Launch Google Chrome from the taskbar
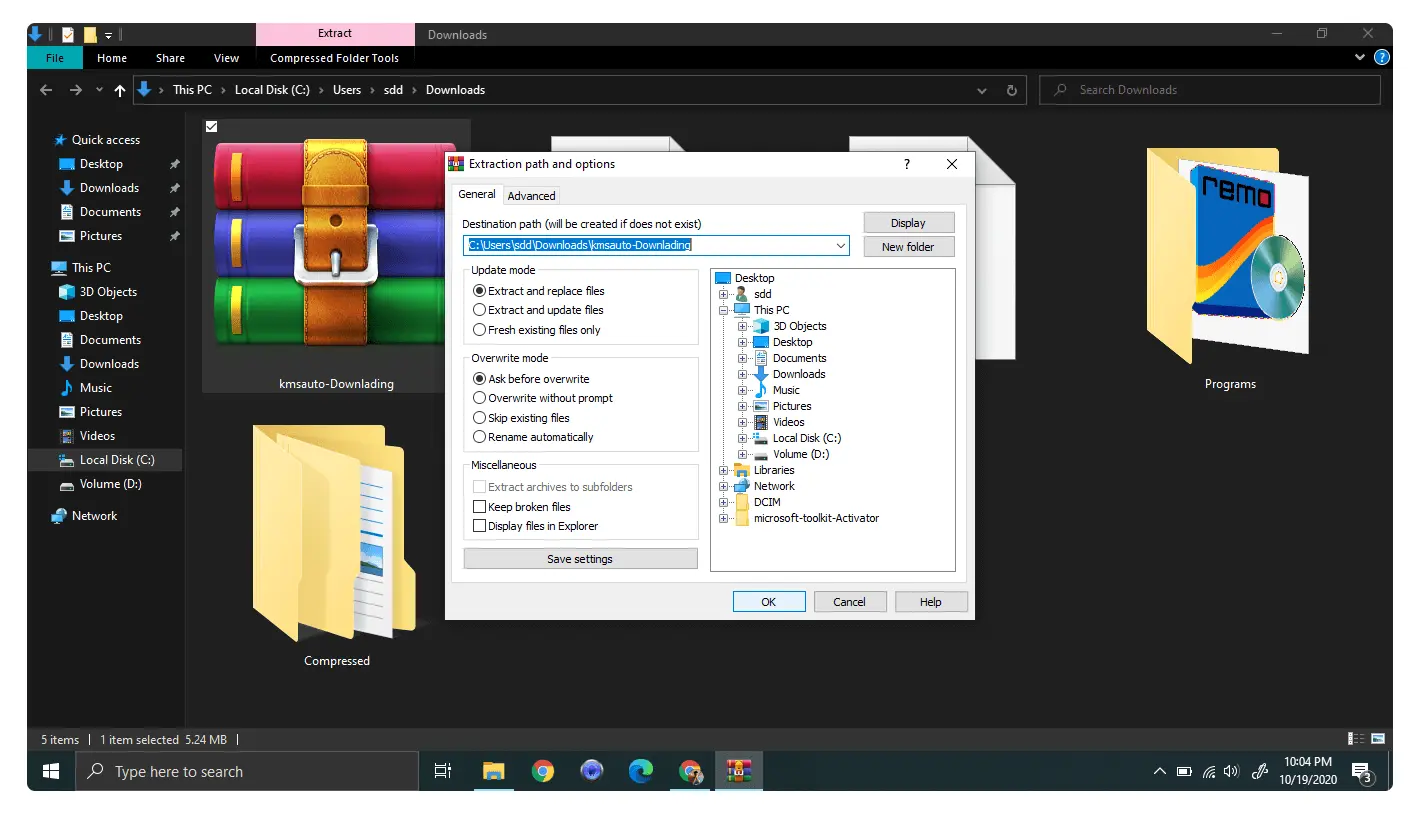1420x814 pixels. pos(543,771)
